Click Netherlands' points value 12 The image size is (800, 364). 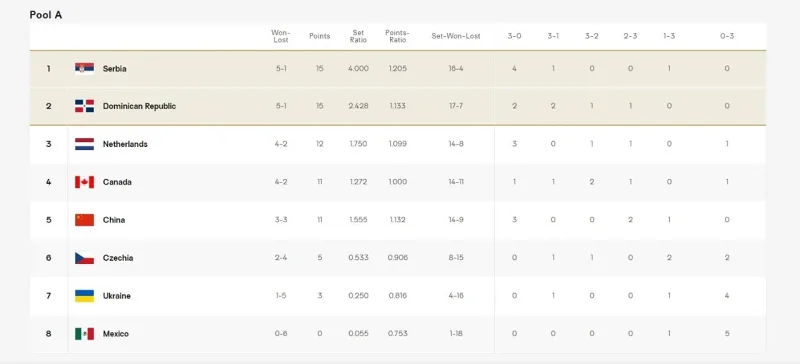point(319,144)
